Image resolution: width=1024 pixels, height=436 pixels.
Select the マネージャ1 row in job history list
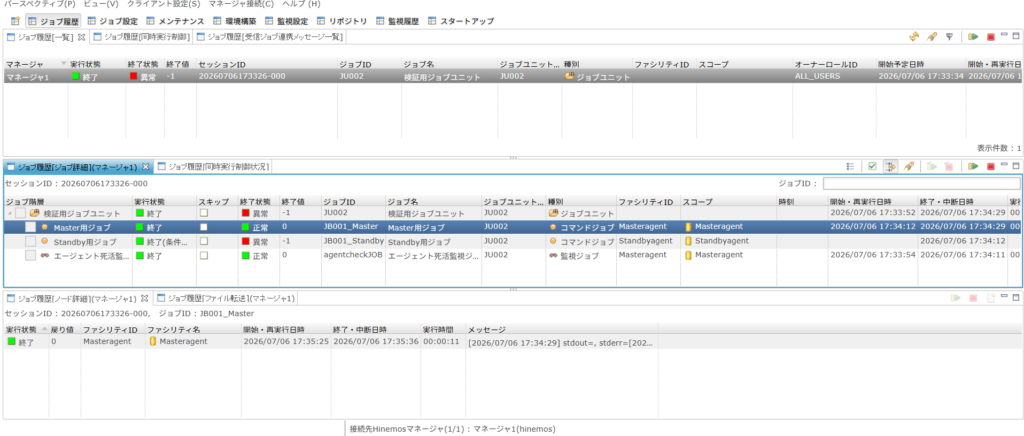coord(511,76)
